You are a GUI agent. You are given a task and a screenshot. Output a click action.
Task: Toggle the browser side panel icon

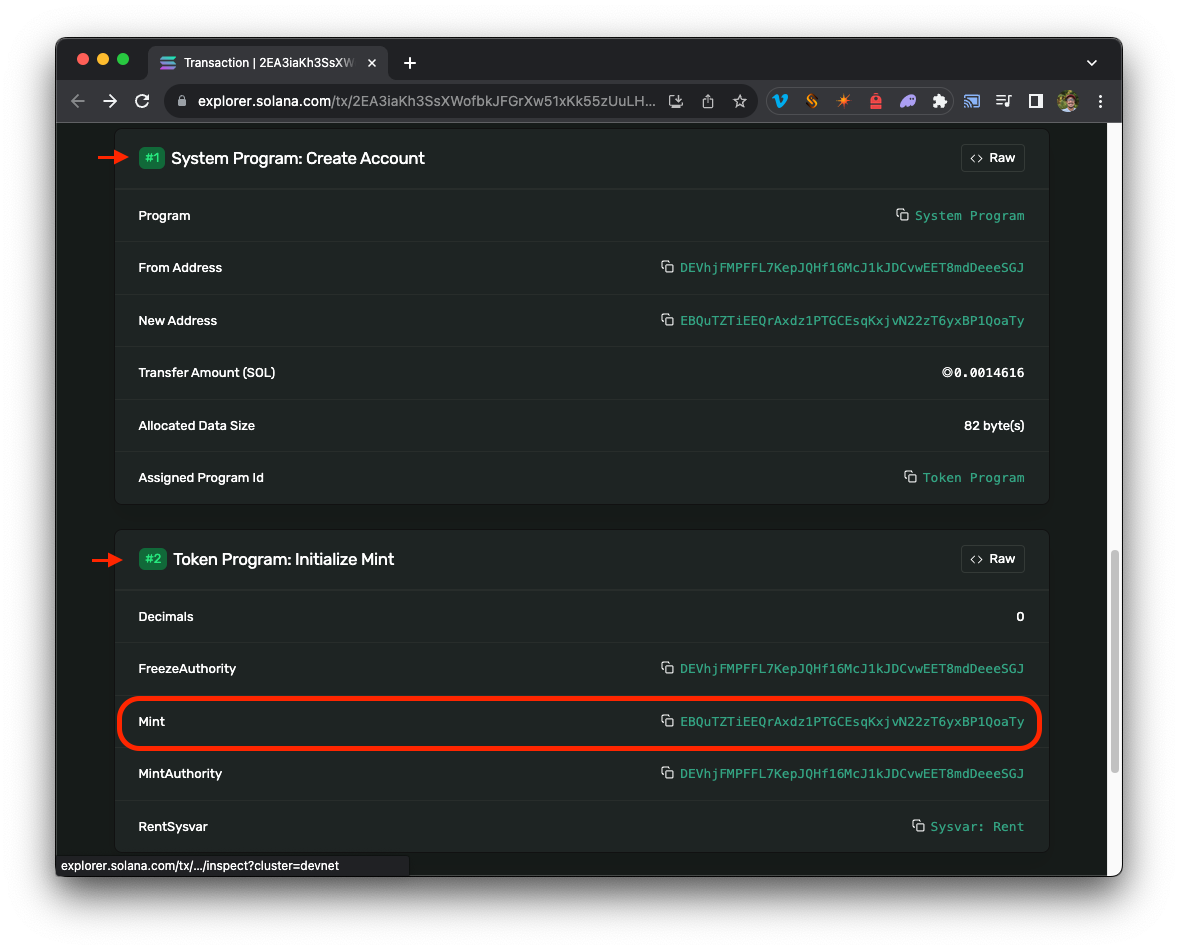click(x=1035, y=101)
